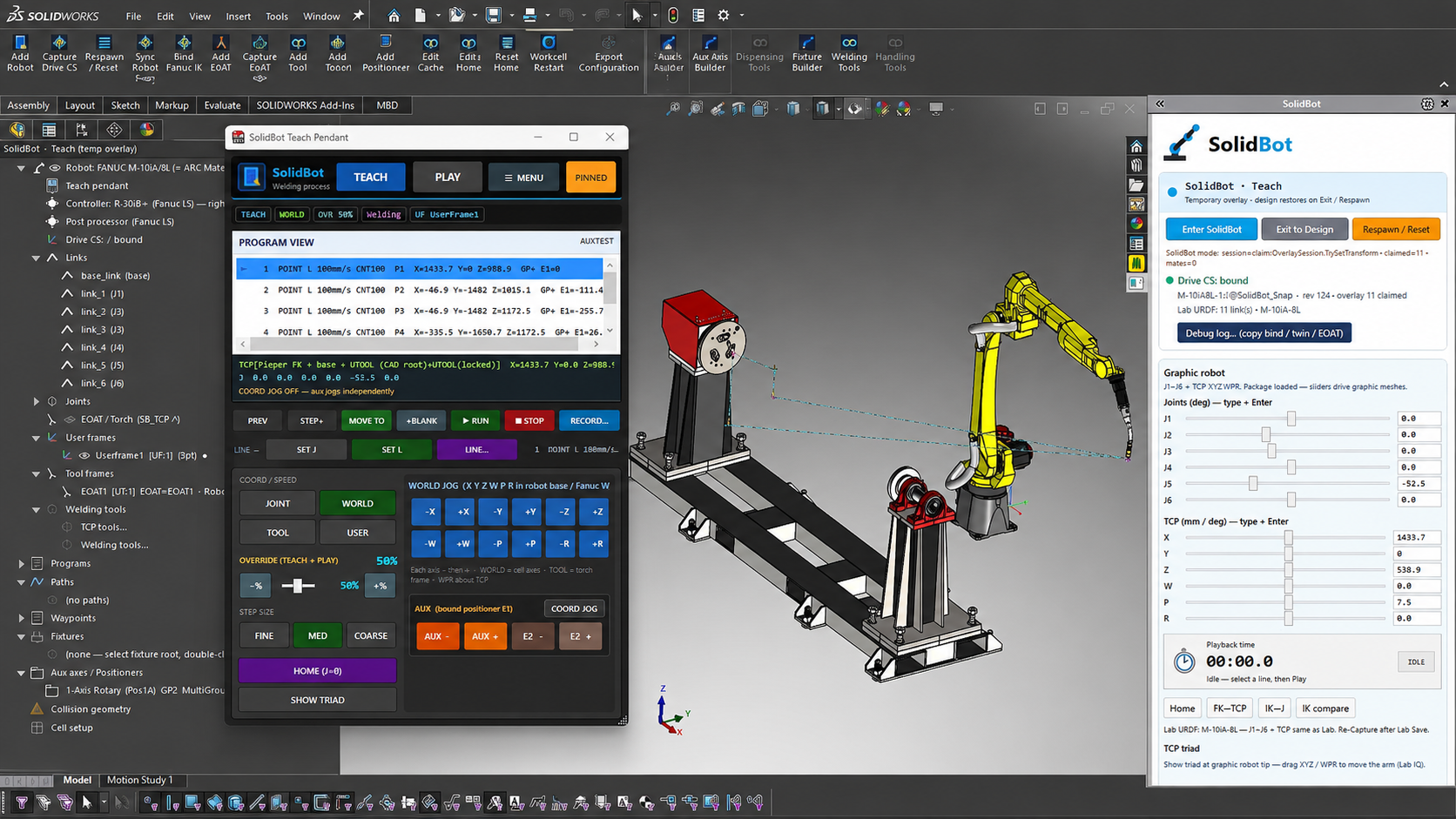Switch to the Sketch tab
The height and width of the screenshot is (819, 1456).
click(x=125, y=105)
